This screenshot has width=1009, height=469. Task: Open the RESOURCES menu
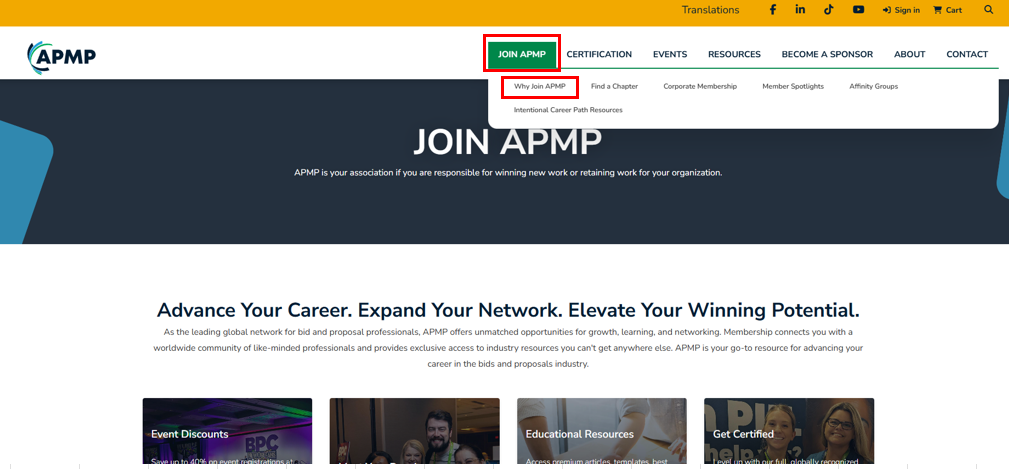click(x=734, y=54)
